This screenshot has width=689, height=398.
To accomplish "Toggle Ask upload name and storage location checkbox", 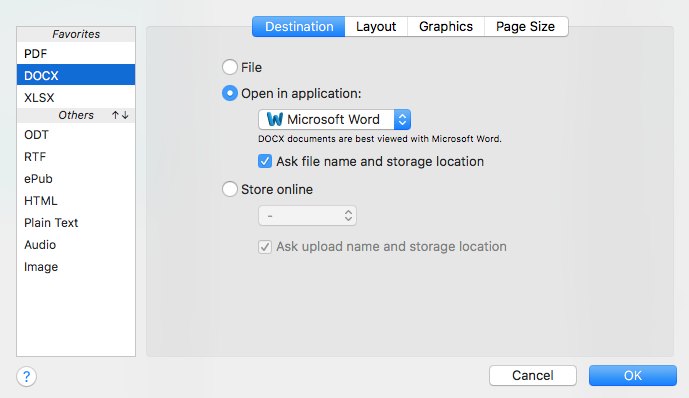I will tap(265, 246).
